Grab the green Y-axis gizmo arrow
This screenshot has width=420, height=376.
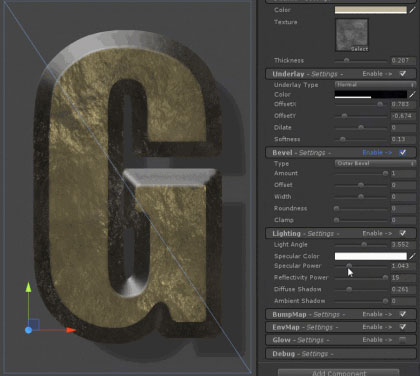(29, 287)
